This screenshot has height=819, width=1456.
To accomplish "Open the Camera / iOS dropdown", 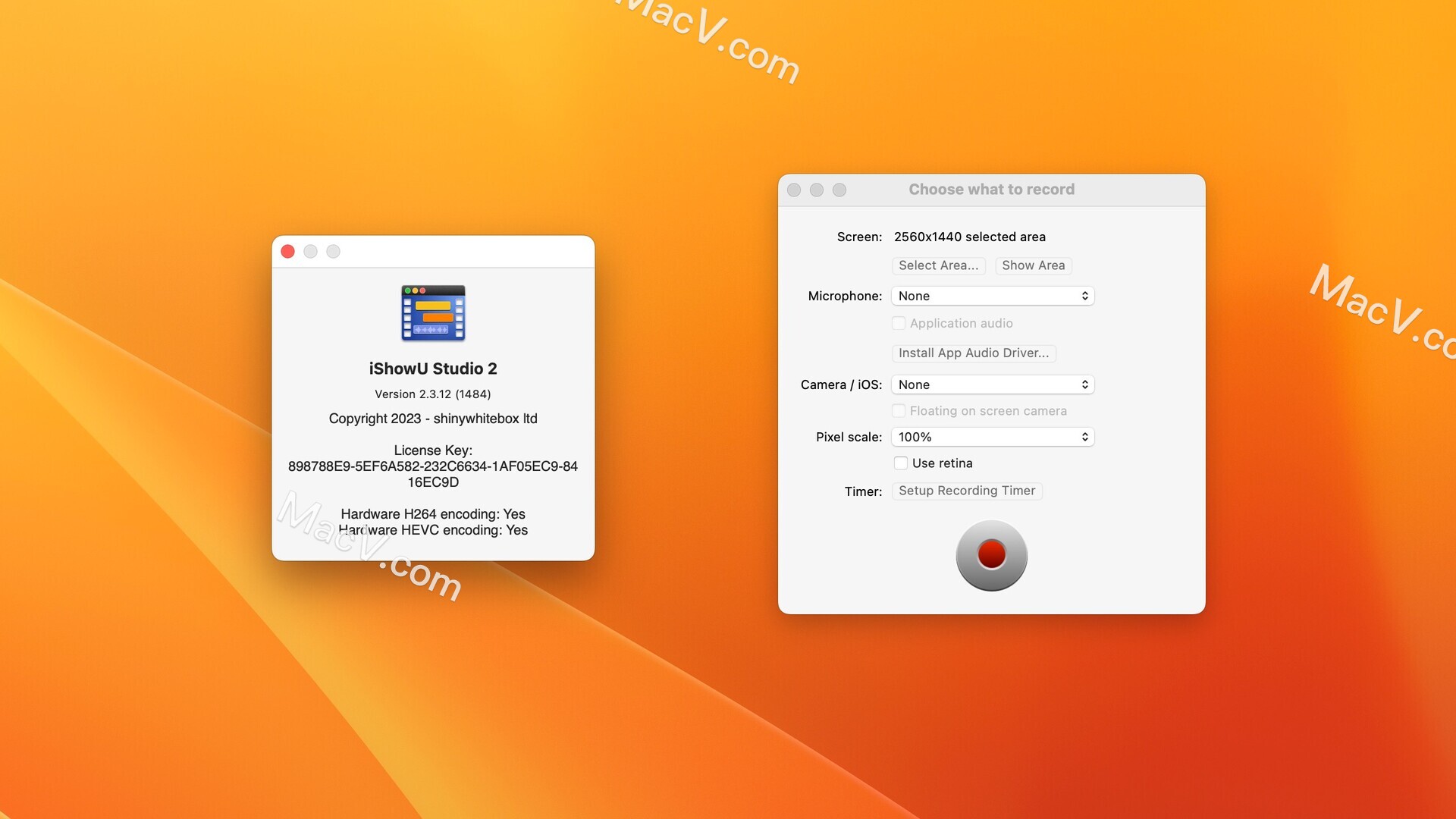I will [993, 384].
